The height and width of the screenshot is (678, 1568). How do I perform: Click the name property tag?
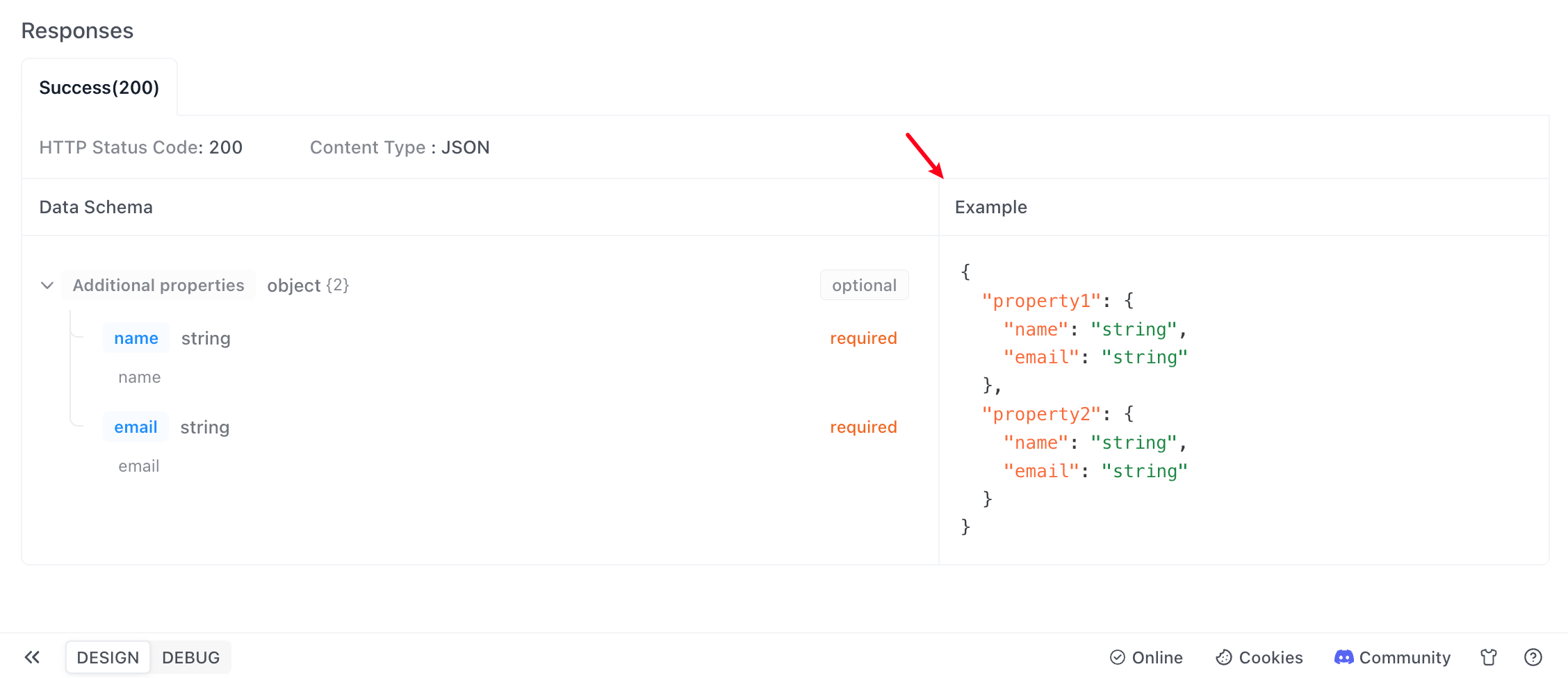coord(136,338)
